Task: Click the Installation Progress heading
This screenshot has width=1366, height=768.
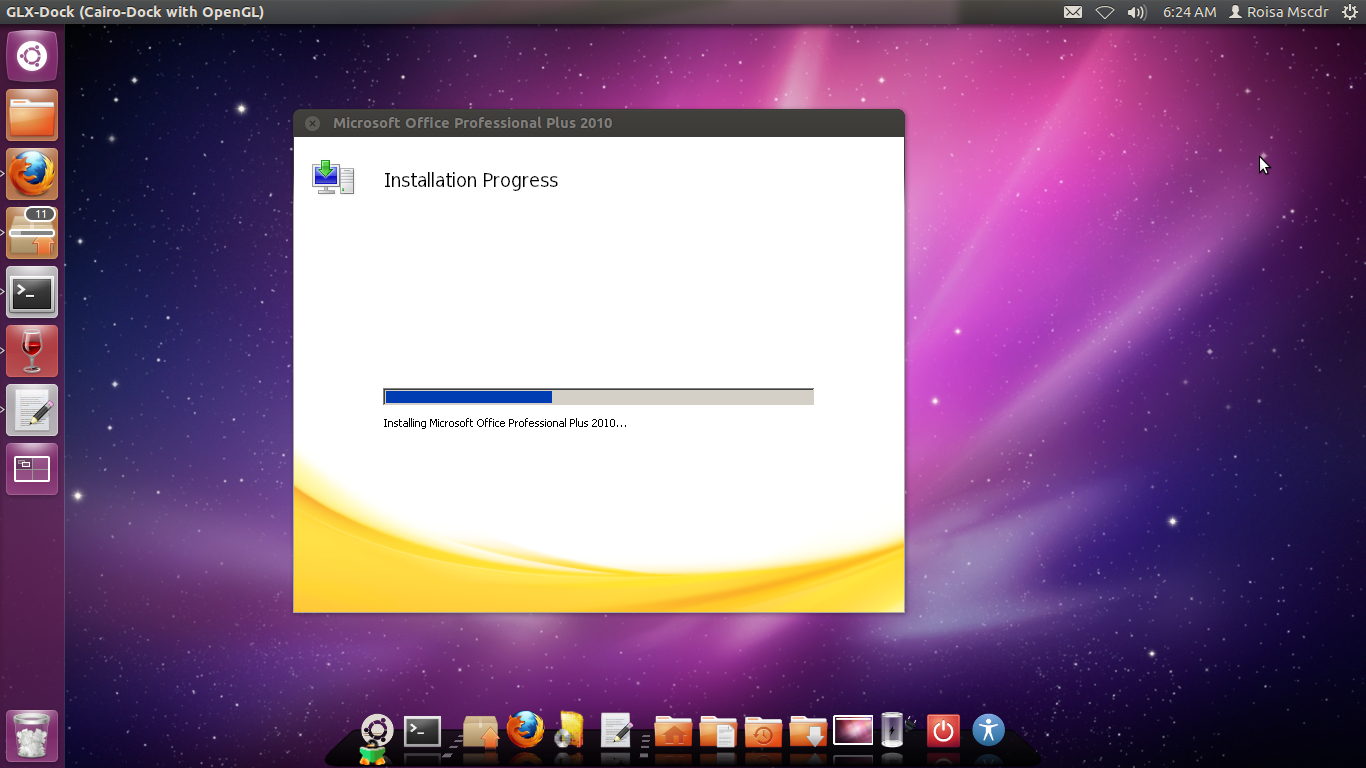Action: (x=471, y=180)
